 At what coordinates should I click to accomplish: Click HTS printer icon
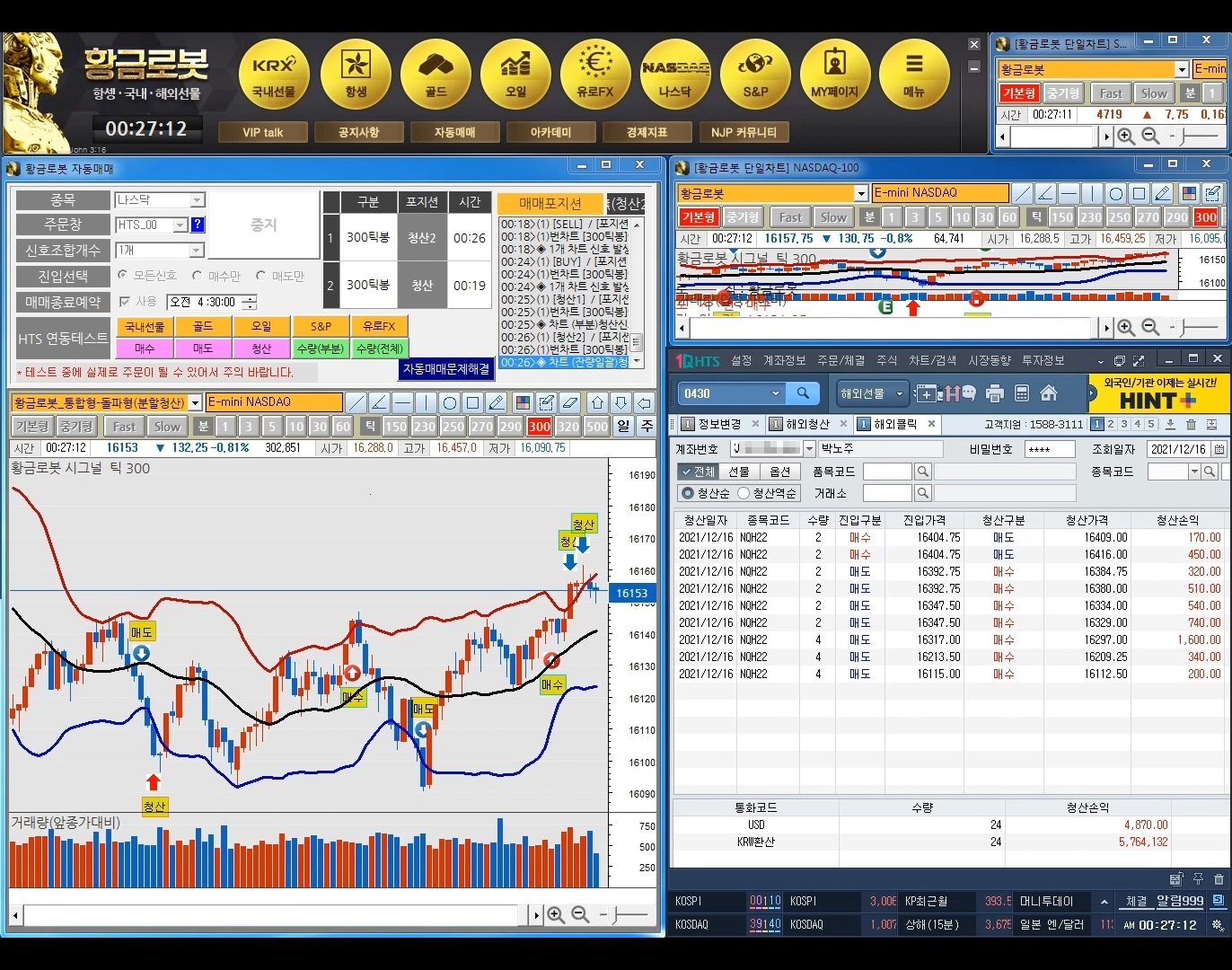click(994, 393)
